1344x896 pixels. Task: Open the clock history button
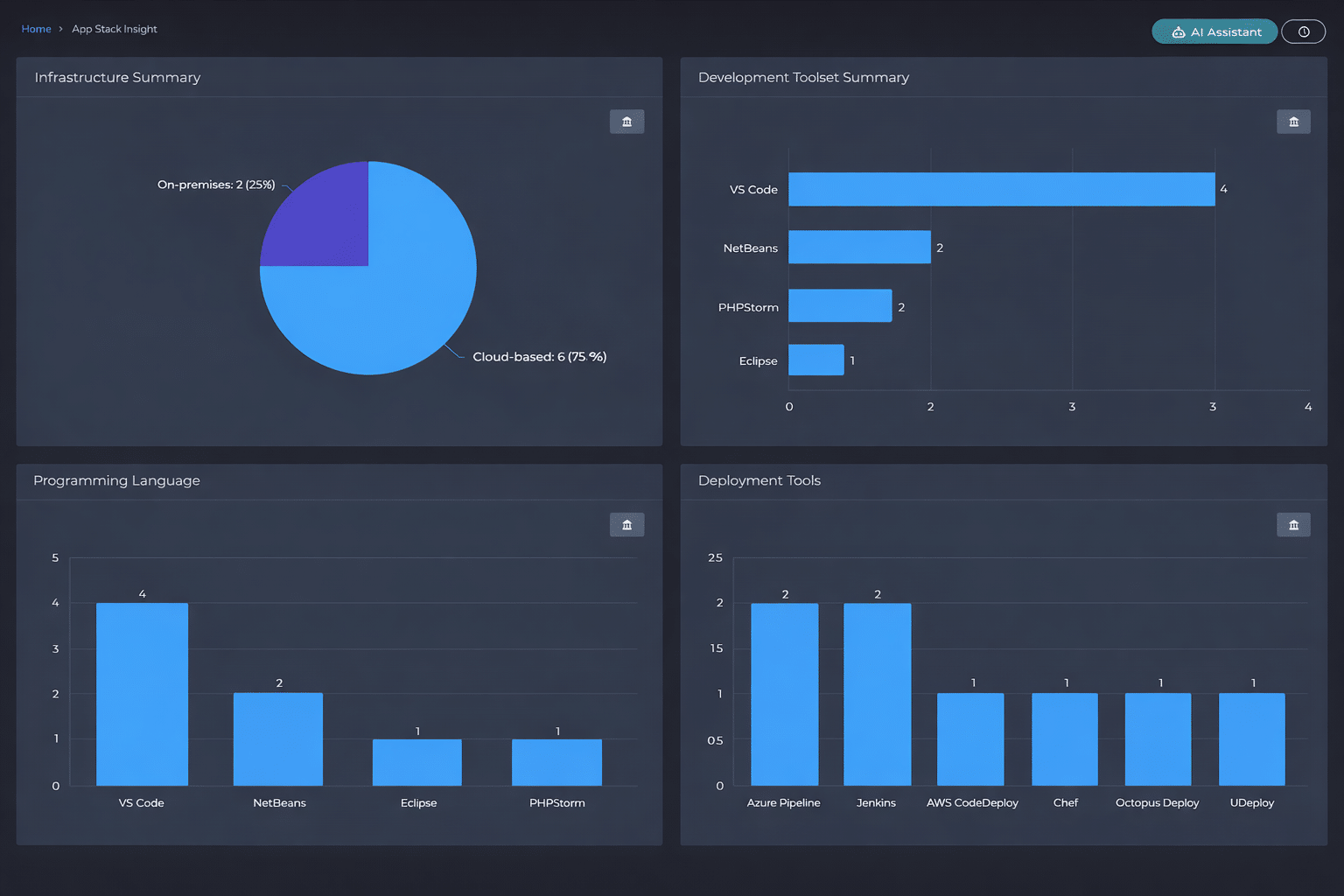[x=1303, y=31]
